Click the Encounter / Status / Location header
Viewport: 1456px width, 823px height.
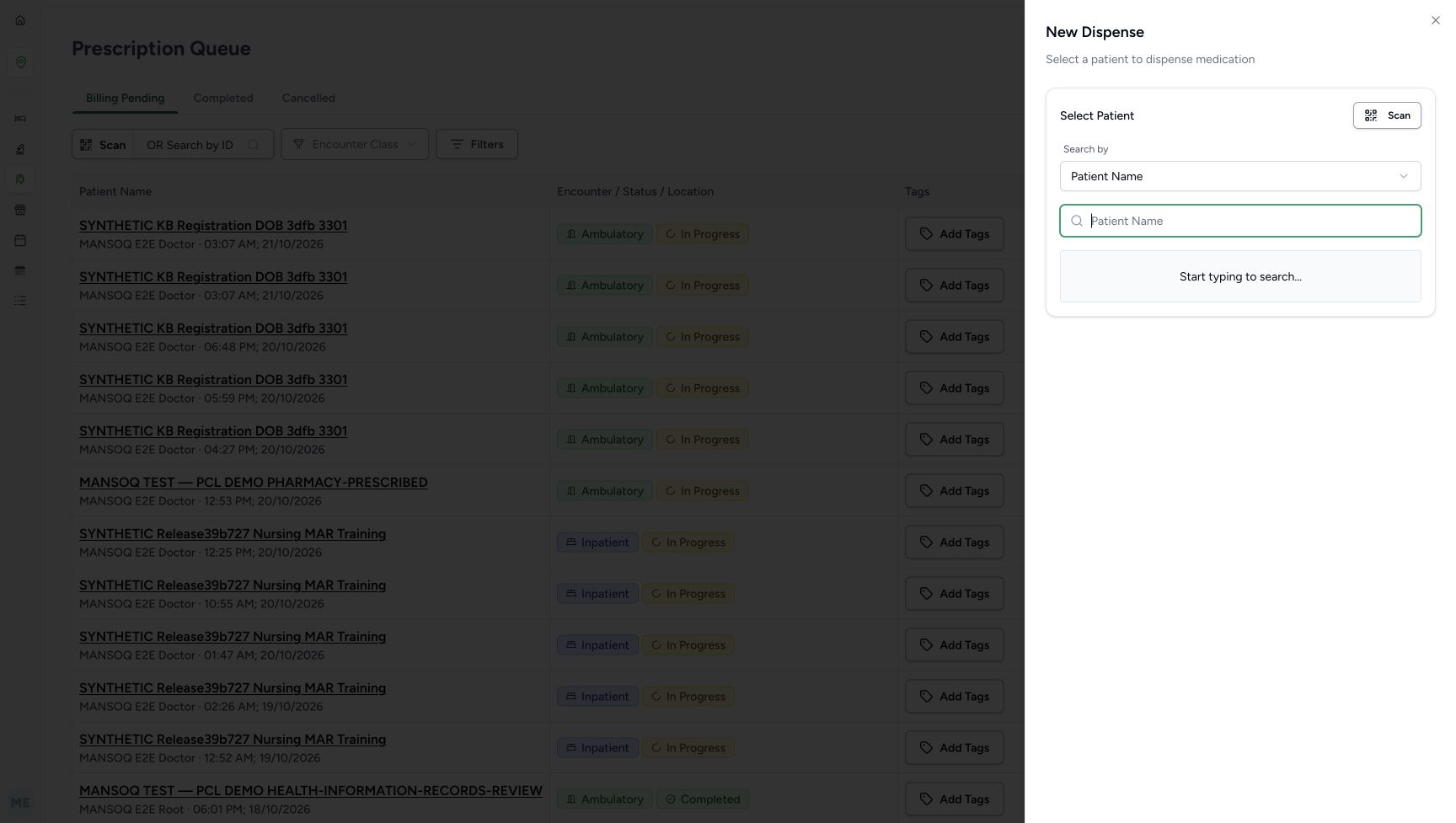pos(635,191)
